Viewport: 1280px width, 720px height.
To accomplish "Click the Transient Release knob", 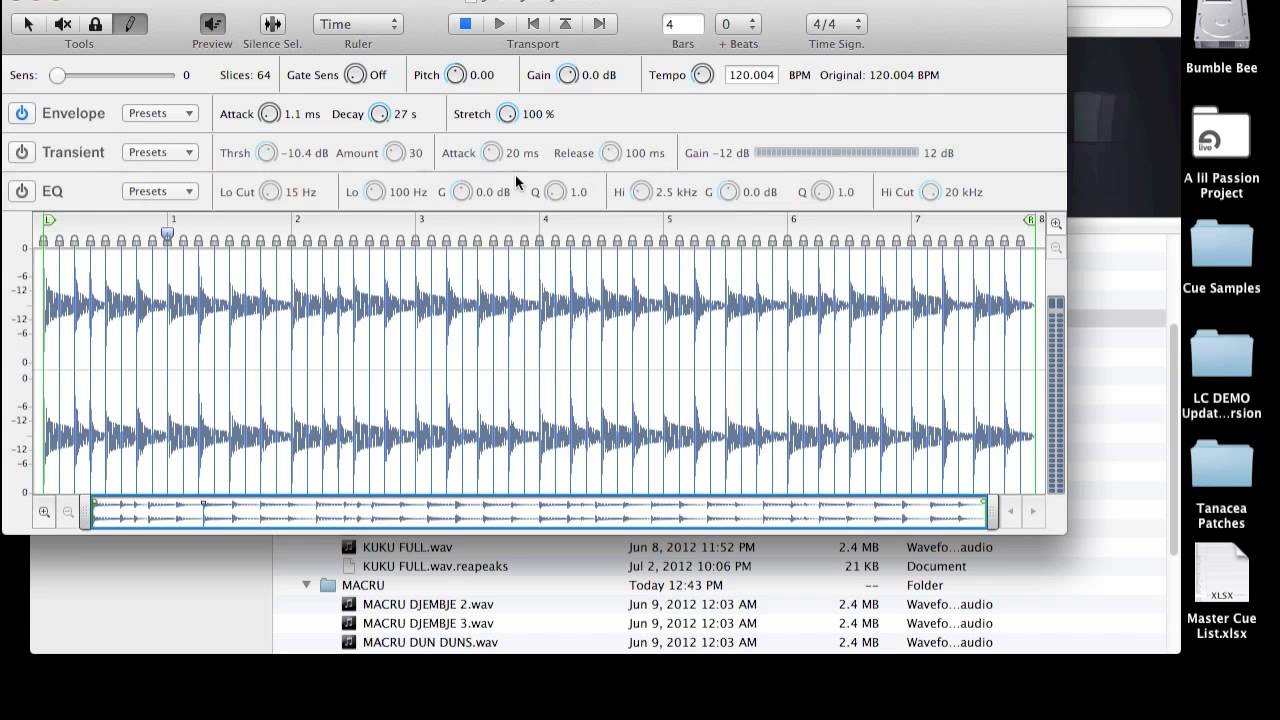I will (x=610, y=153).
